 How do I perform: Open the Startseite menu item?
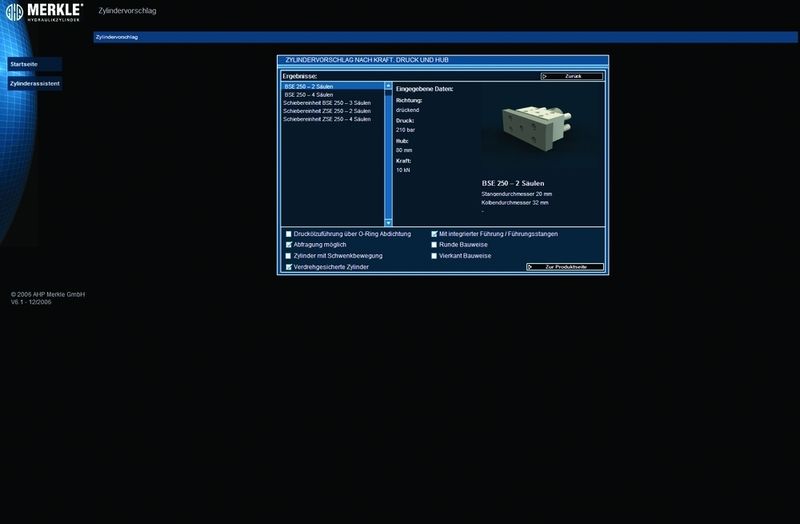coord(24,64)
